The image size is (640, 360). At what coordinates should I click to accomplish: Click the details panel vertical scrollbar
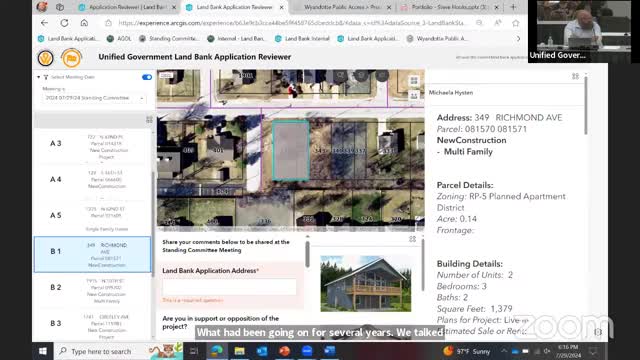tap(586, 105)
